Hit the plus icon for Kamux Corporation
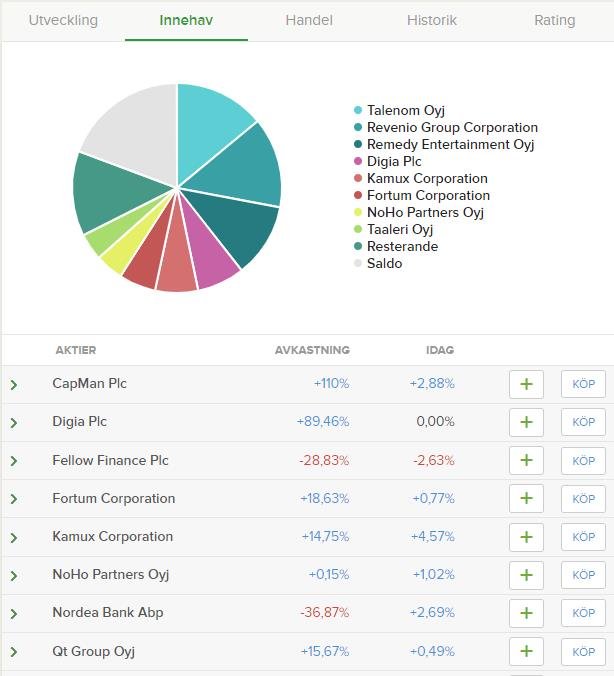This screenshot has width=614, height=676. pyautogui.click(x=526, y=537)
